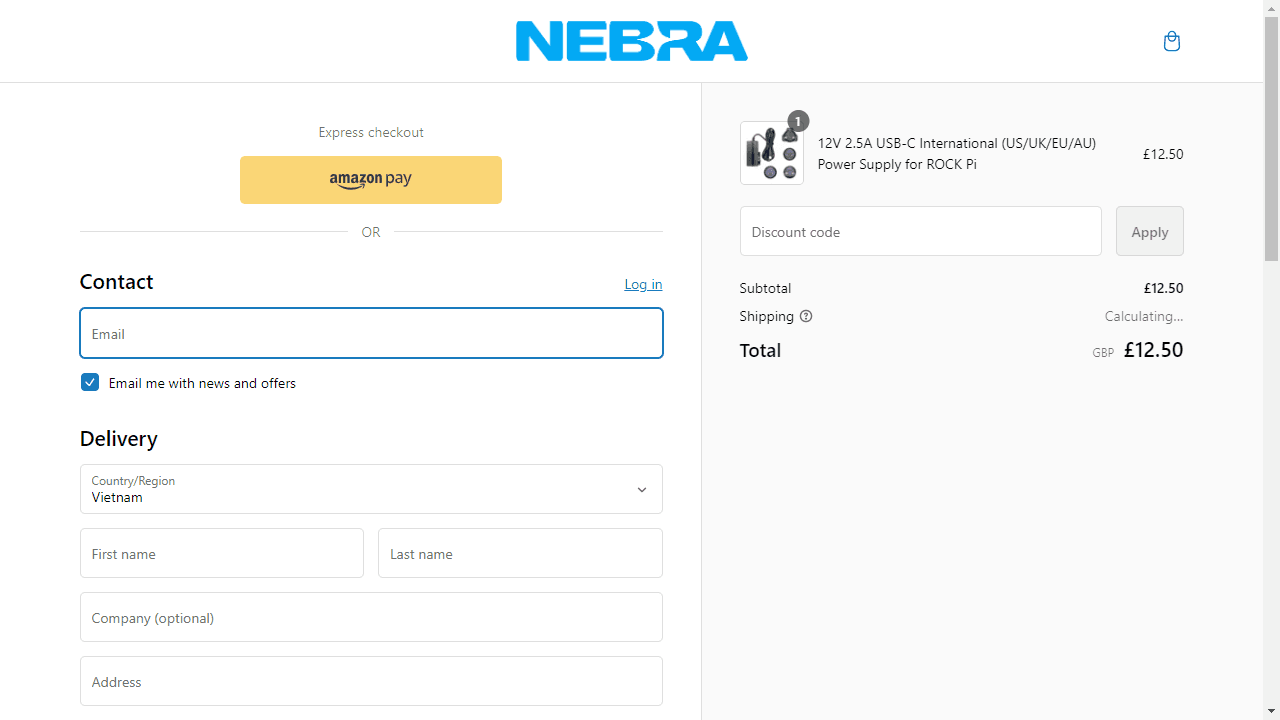Click the First name field
Viewport: 1280px width, 720px height.
coord(222,553)
